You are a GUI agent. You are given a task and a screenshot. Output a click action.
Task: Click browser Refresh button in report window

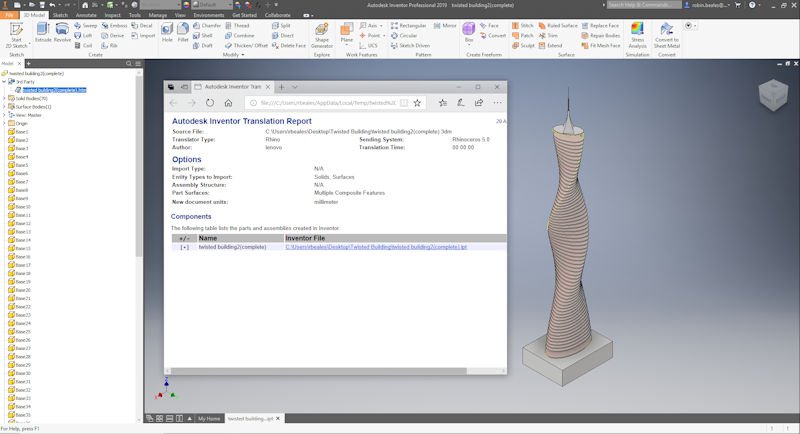tap(210, 103)
